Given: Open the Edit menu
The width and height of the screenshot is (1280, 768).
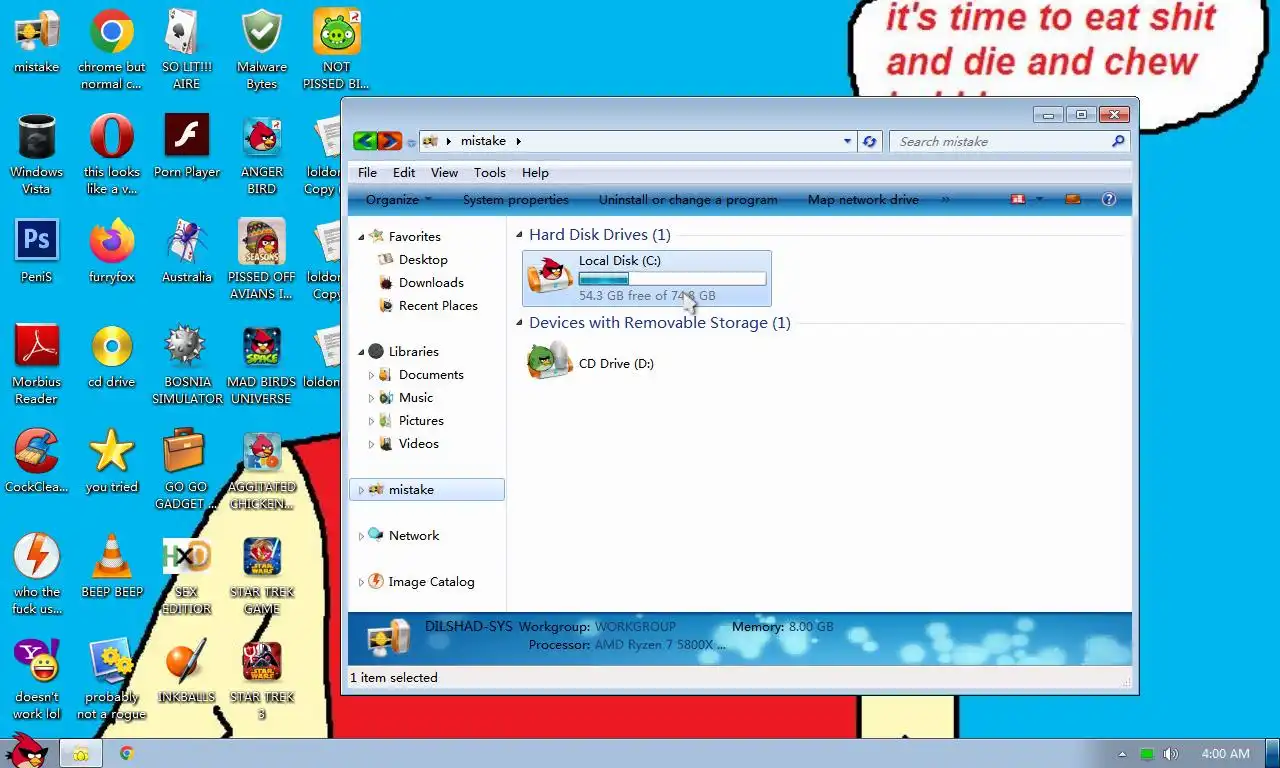Looking at the screenshot, I should tap(404, 172).
